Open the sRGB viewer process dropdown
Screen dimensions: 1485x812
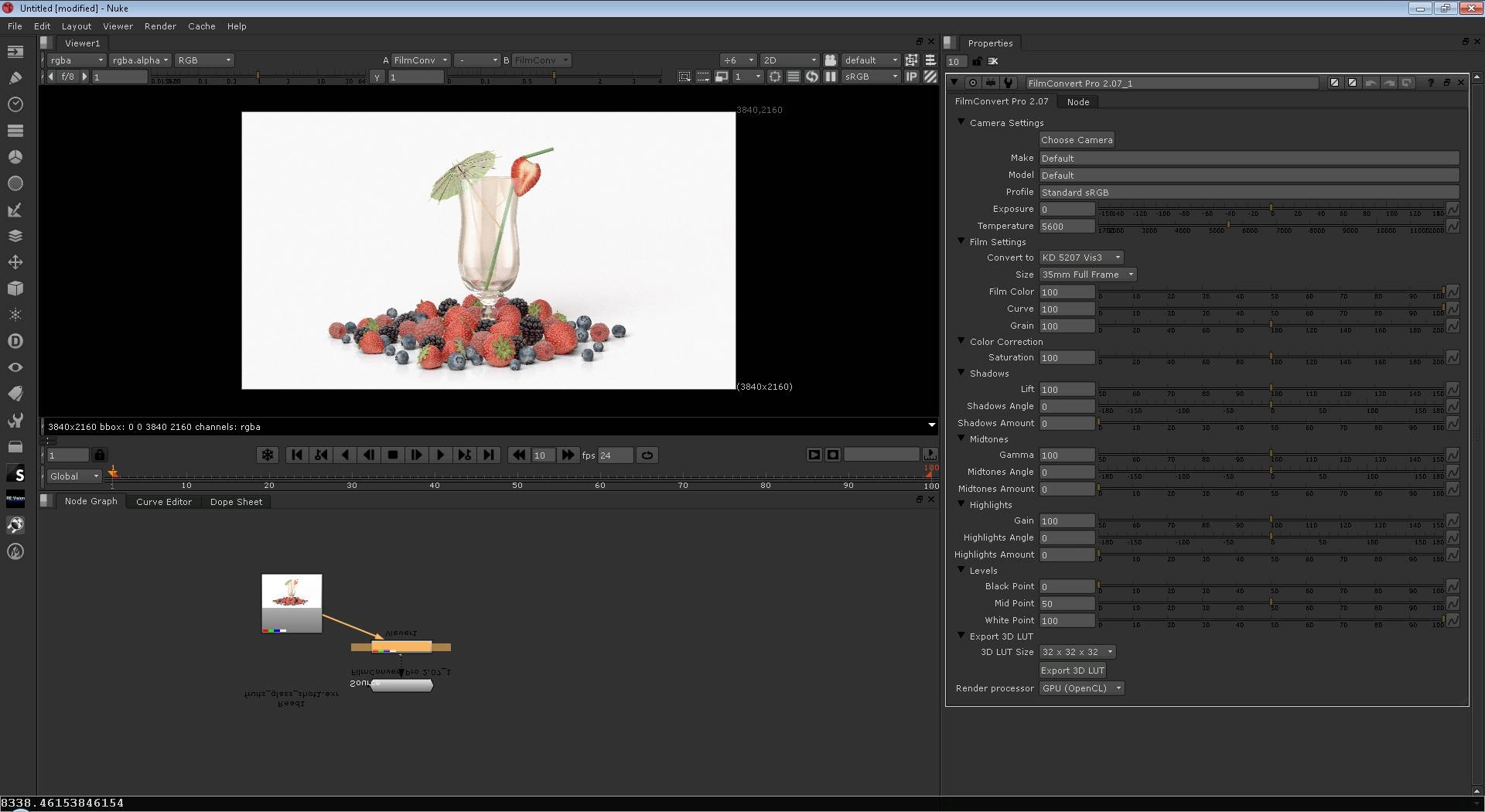(871, 77)
